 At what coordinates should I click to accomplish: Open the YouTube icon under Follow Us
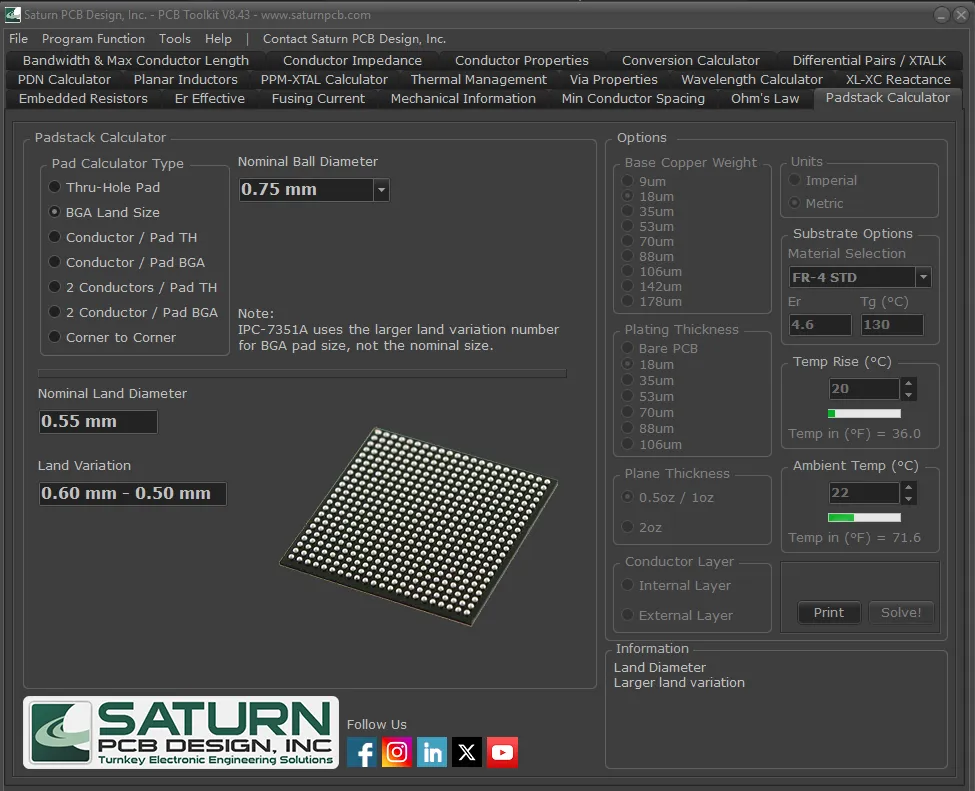(502, 752)
